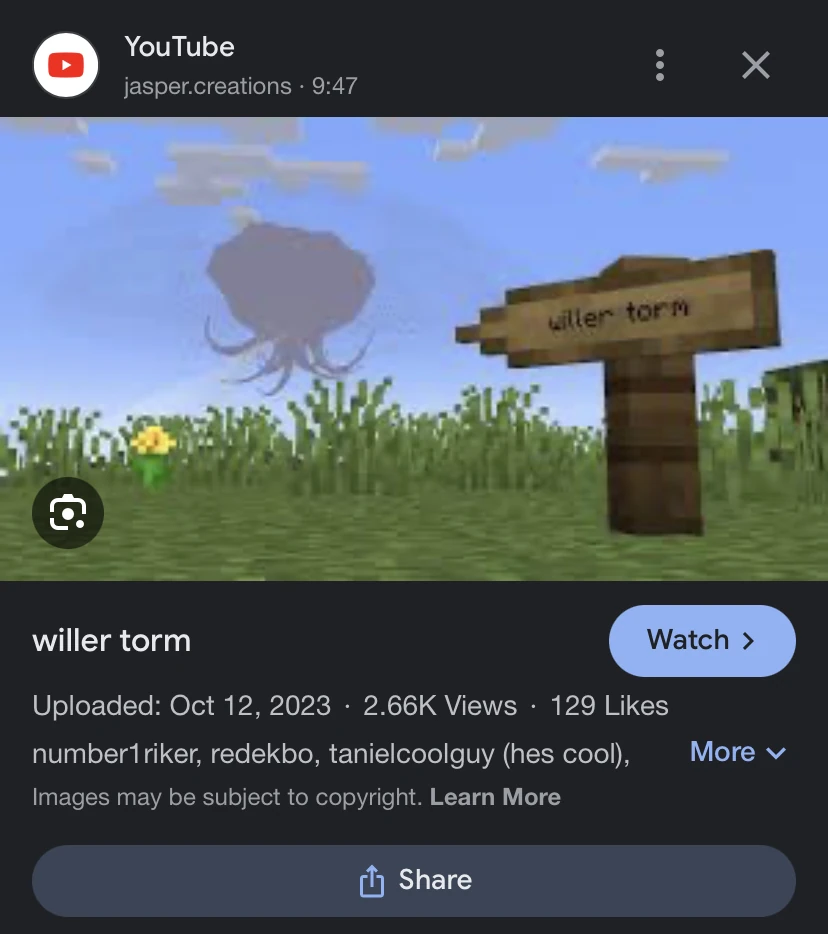Click the upload date and views line
This screenshot has height=934, width=828.
click(350, 706)
